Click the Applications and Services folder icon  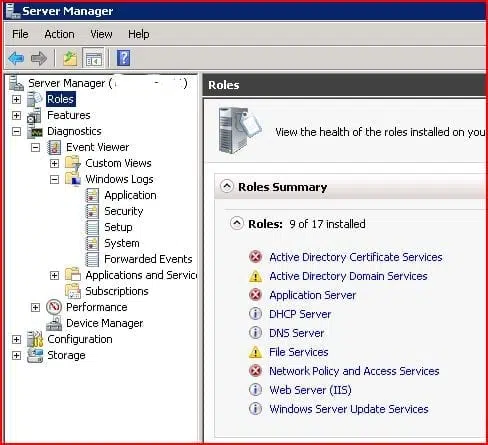[73, 275]
